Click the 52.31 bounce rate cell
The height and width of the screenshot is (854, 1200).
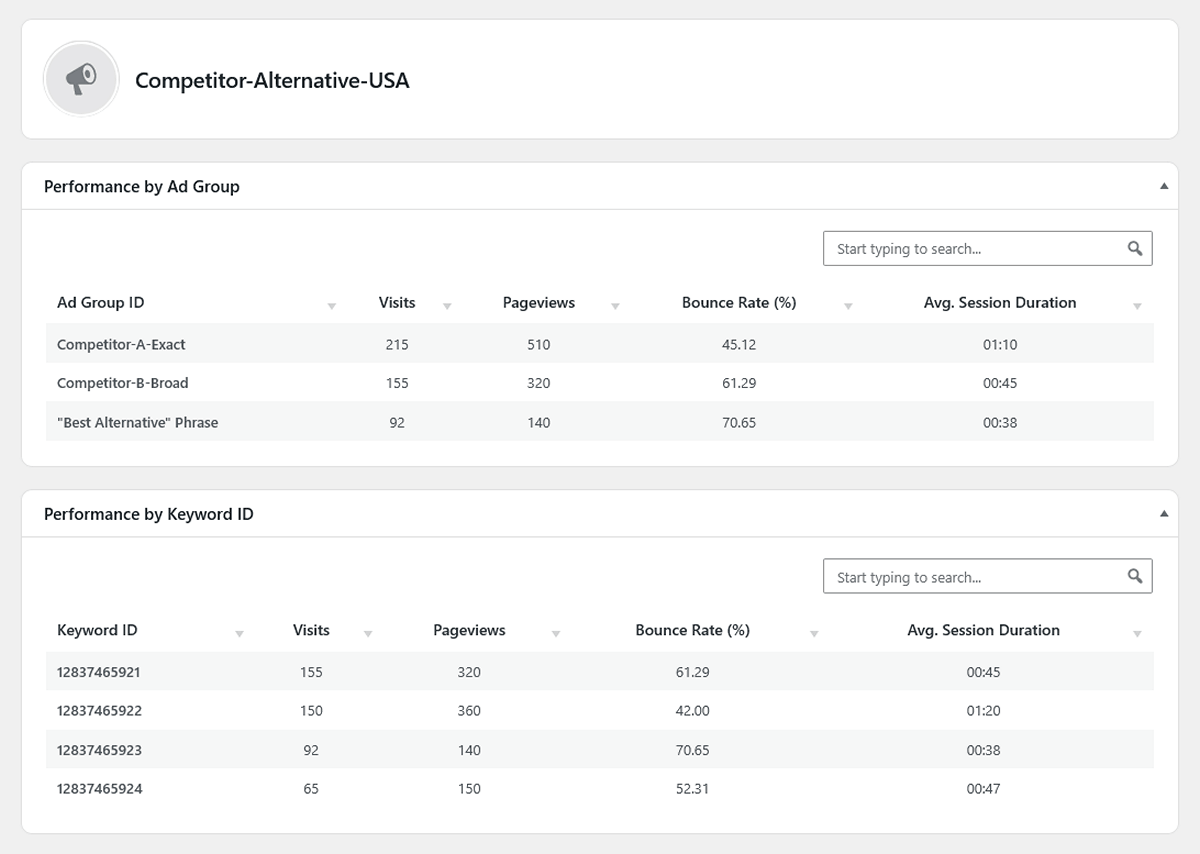pos(693,789)
